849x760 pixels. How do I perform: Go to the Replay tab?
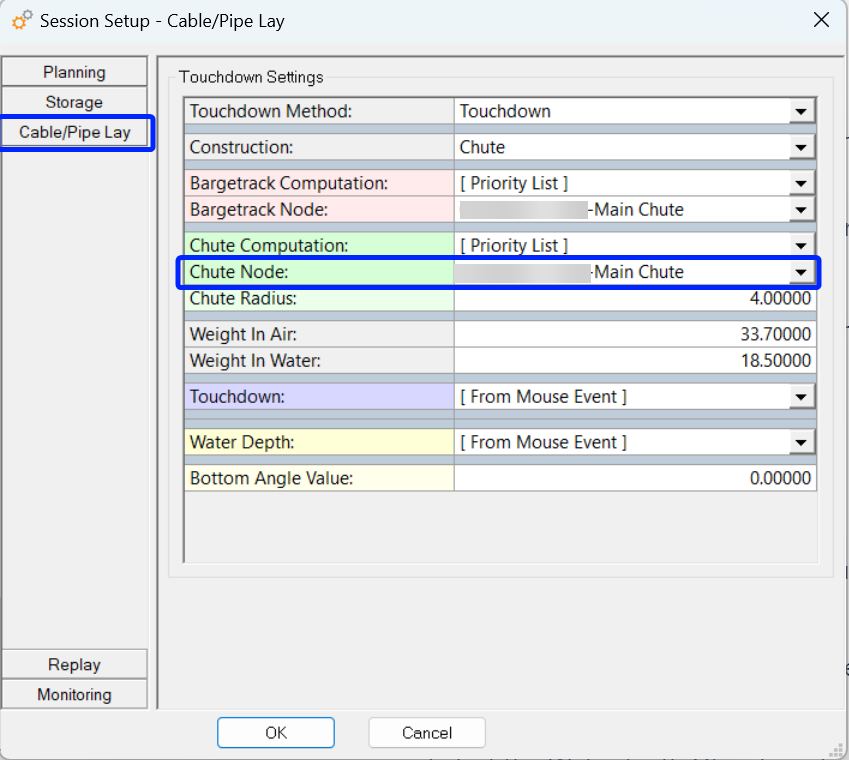(74, 665)
